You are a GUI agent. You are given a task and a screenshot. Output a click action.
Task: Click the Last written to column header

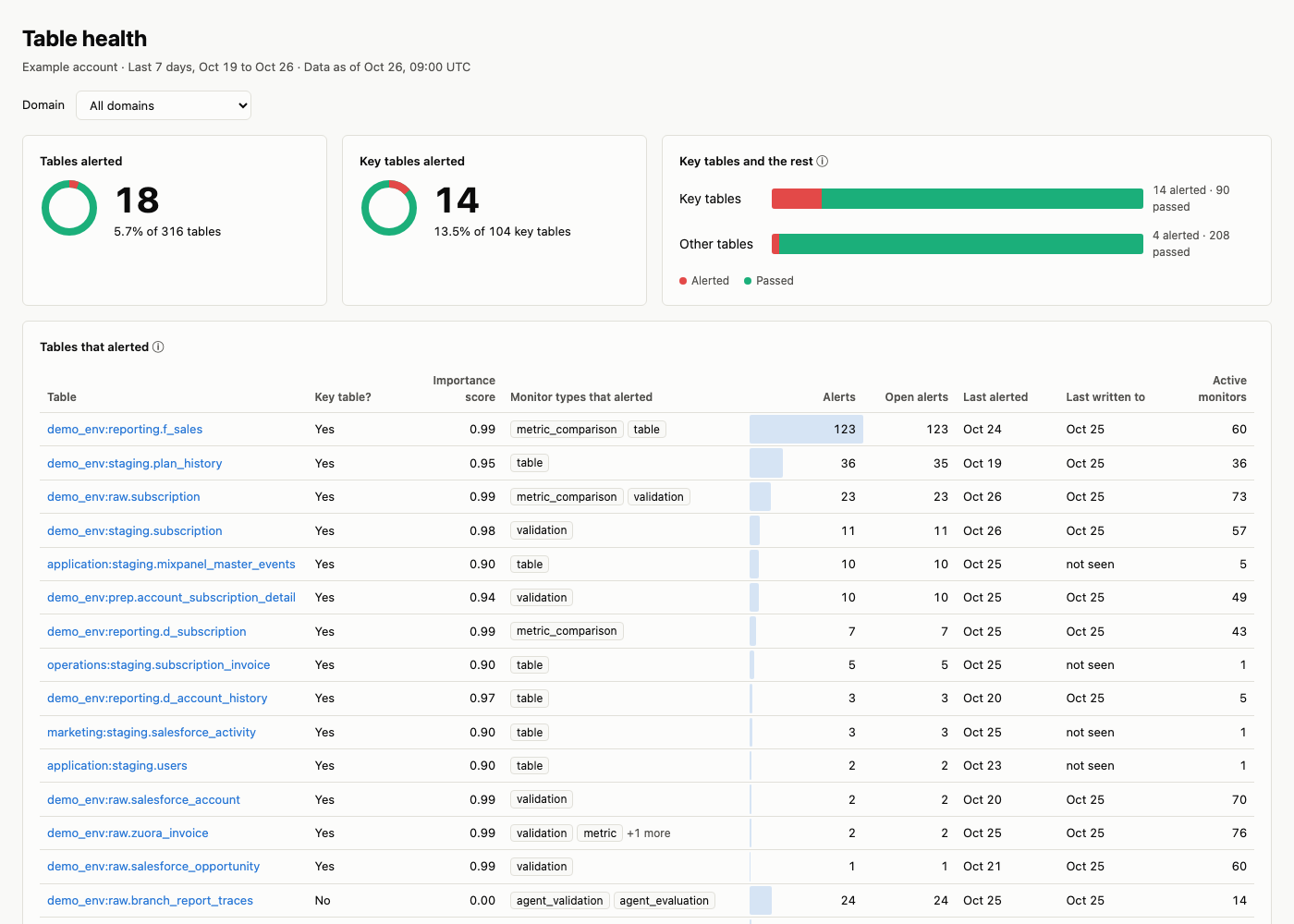[1105, 397]
